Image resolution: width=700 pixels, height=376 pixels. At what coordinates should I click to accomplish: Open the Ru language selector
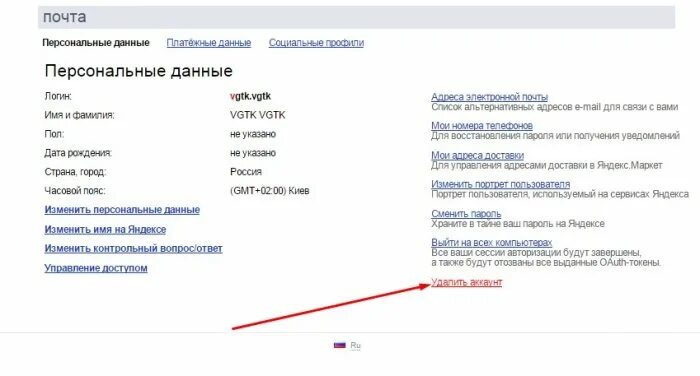pos(355,345)
